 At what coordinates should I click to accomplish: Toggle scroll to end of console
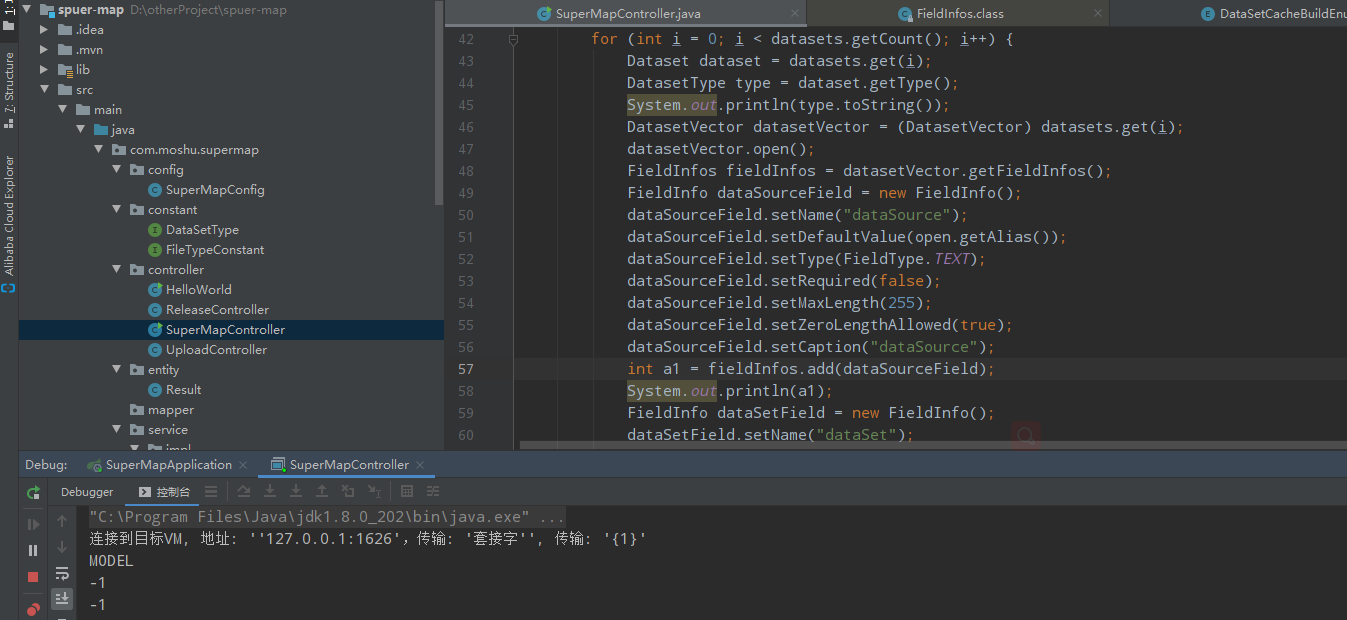click(62, 598)
